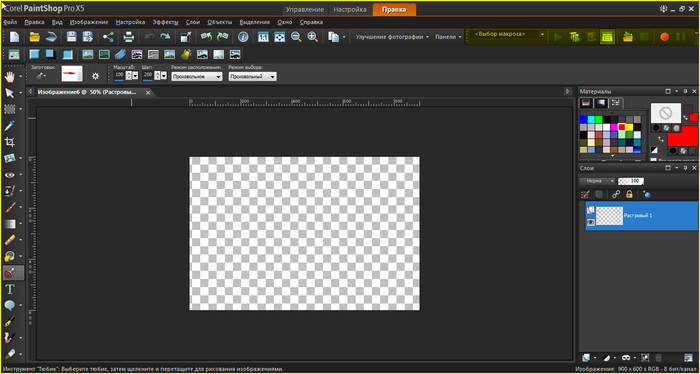Select the Text tool
This screenshot has width=700, height=374.
click(9, 289)
